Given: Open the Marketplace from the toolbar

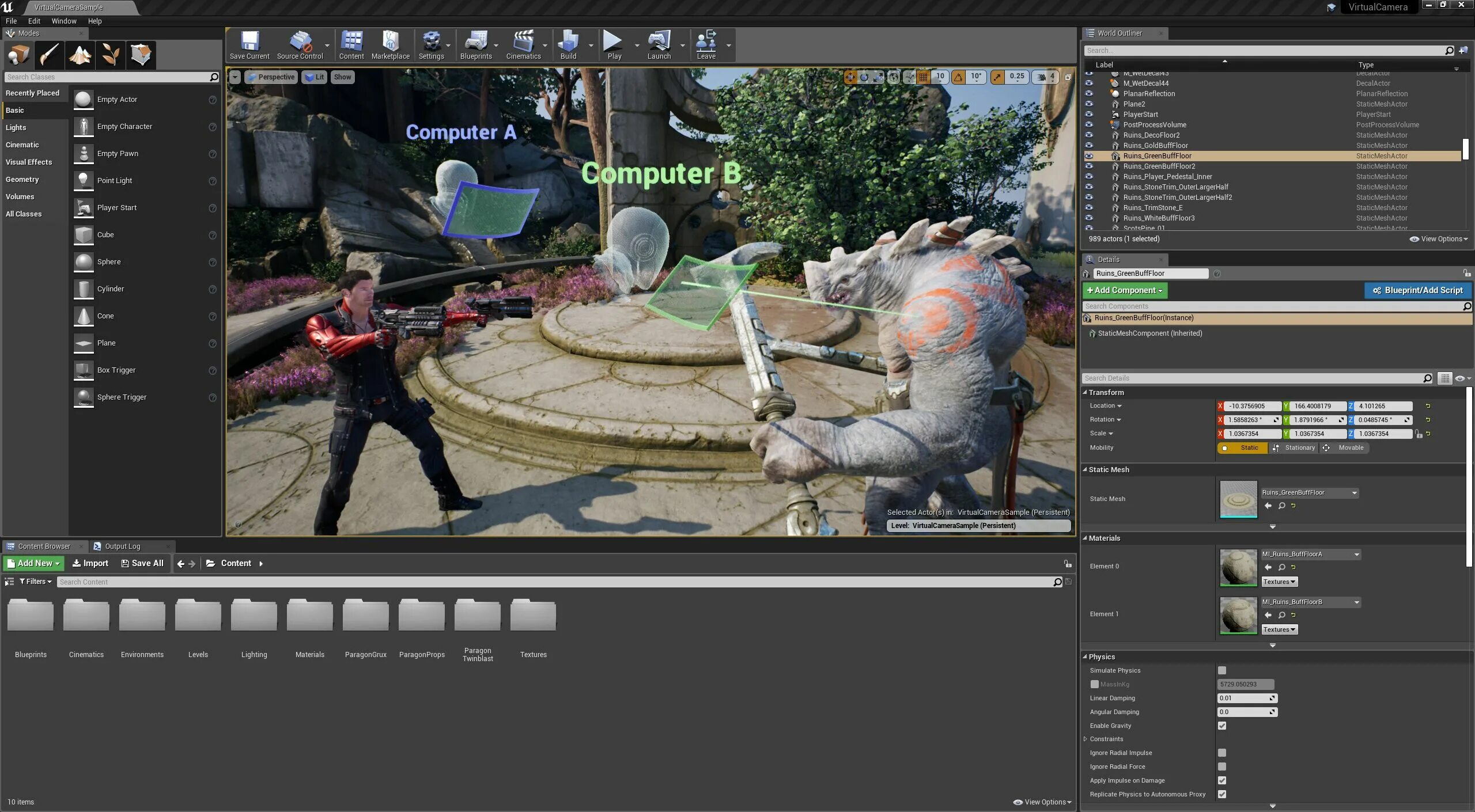Looking at the screenshot, I should pyautogui.click(x=390, y=45).
